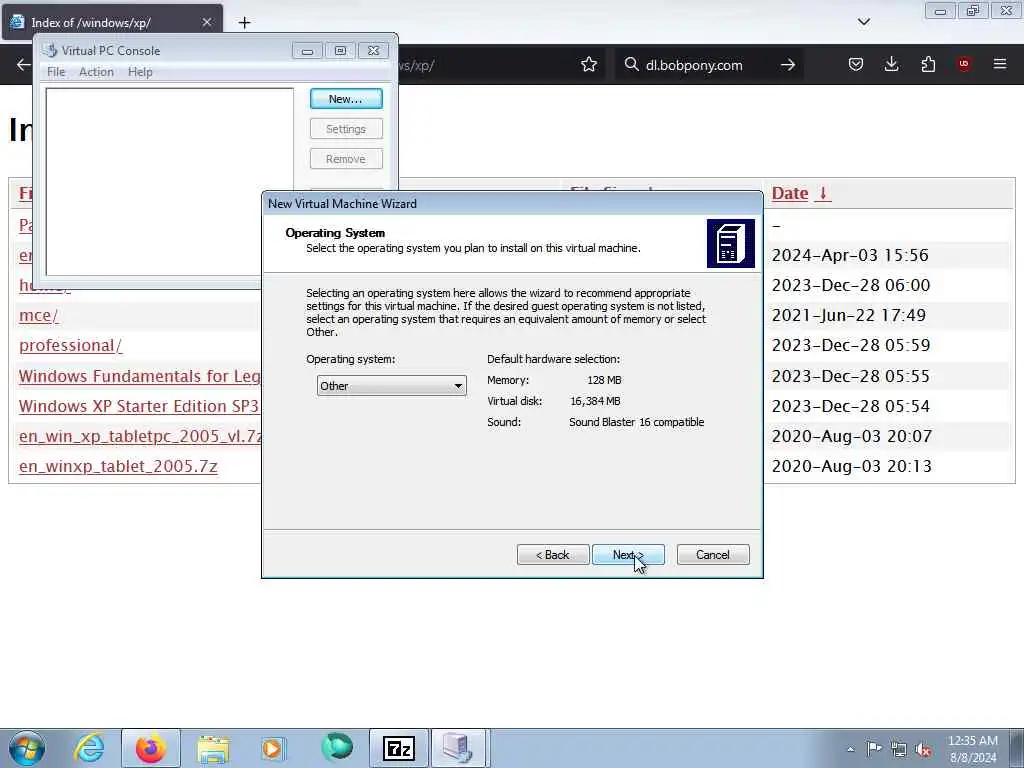Click the uBlock Origin toolbar icon
Viewport: 1024px width, 768px height.
point(964,64)
